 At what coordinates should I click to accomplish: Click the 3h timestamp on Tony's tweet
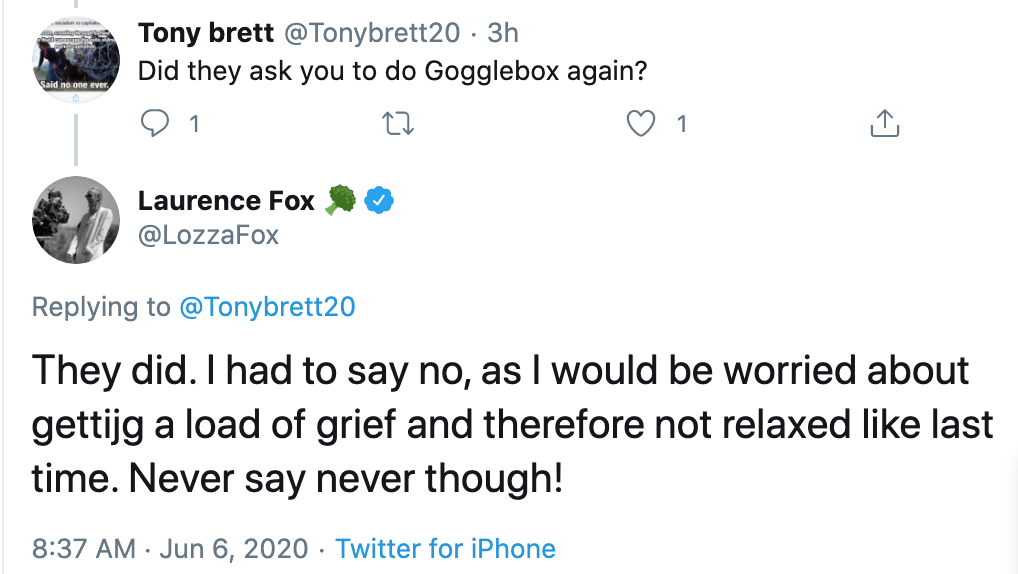[x=503, y=32]
